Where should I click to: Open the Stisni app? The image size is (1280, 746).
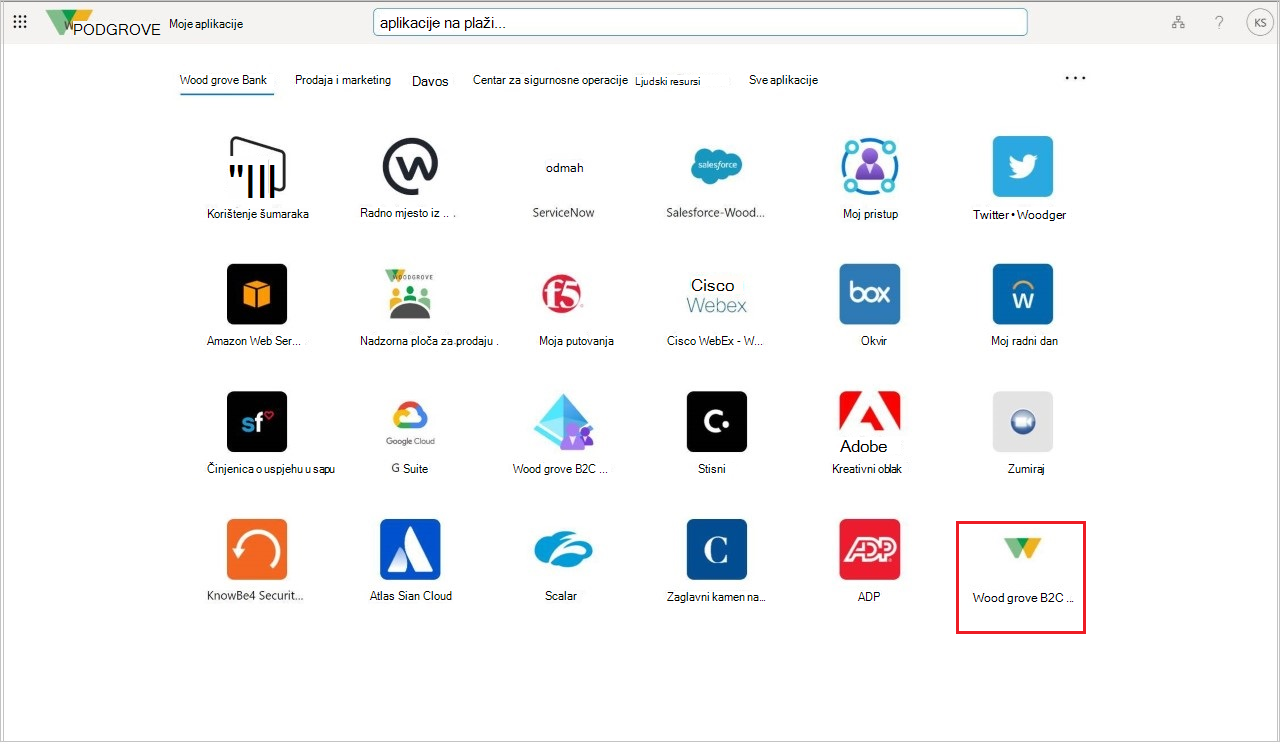[x=717, y=421]
